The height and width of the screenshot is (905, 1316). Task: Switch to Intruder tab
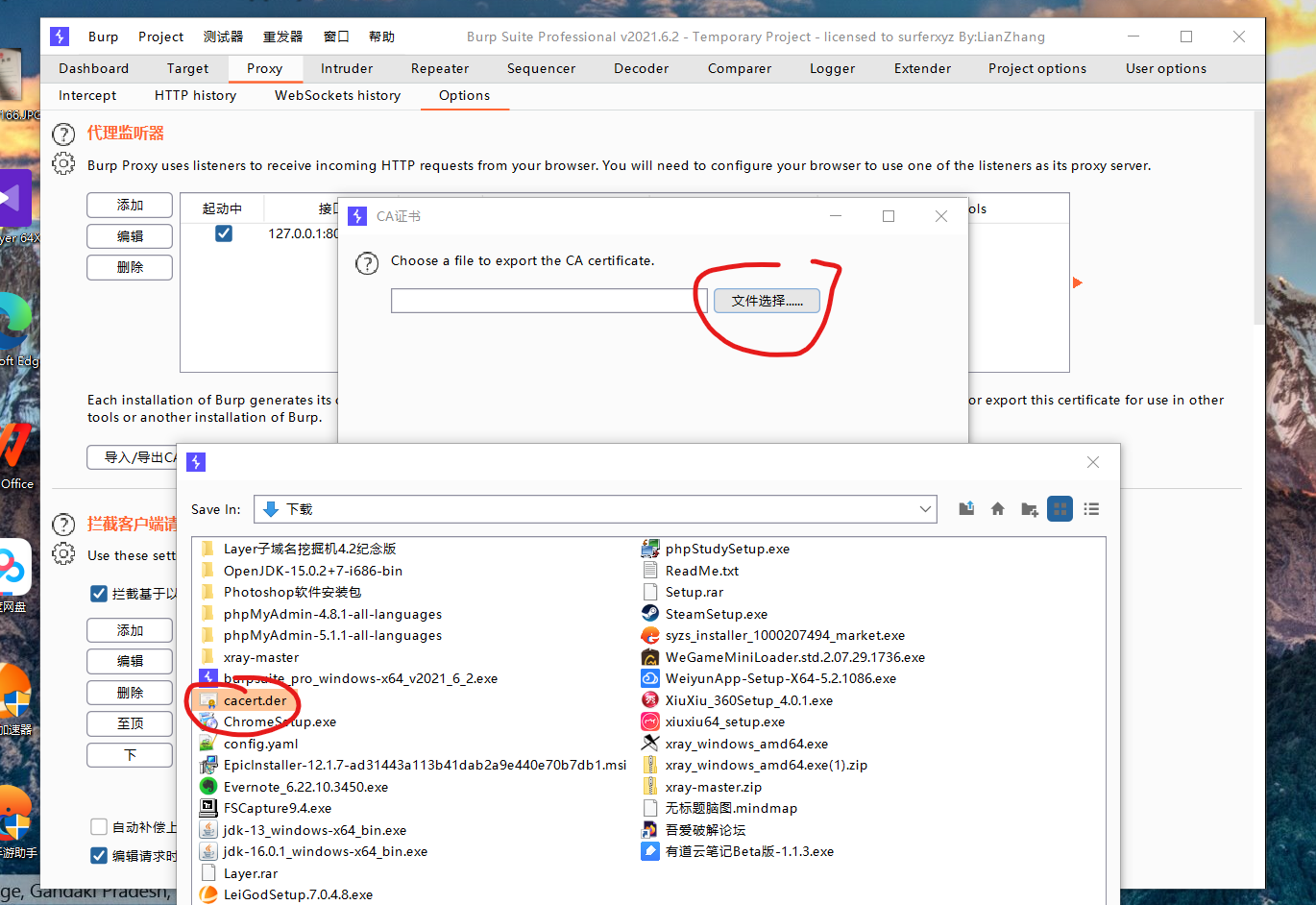pyautogui.click(x=347, y=68)
